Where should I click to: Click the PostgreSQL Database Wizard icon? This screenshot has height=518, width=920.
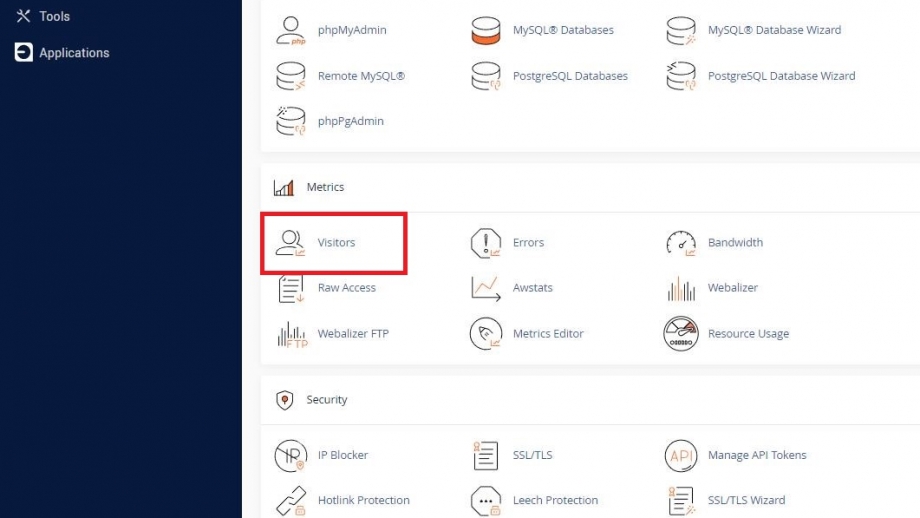[x=681, y=76]
